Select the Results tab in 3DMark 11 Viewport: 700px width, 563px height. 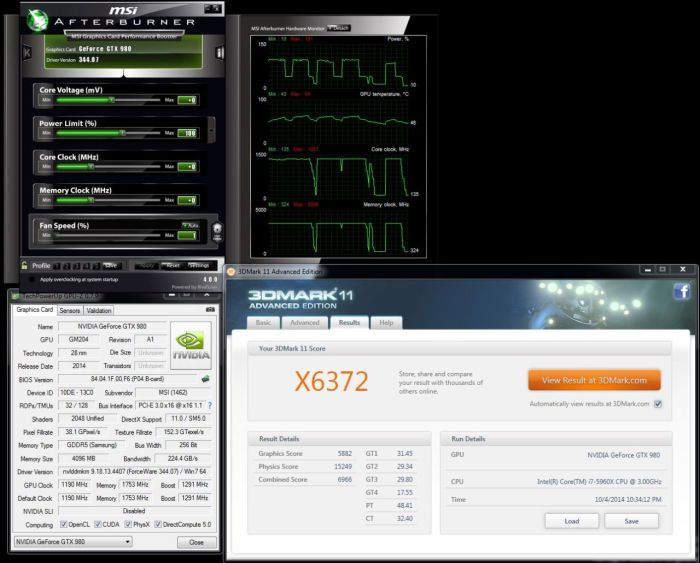pyautogui.click(x=350, y=322)
